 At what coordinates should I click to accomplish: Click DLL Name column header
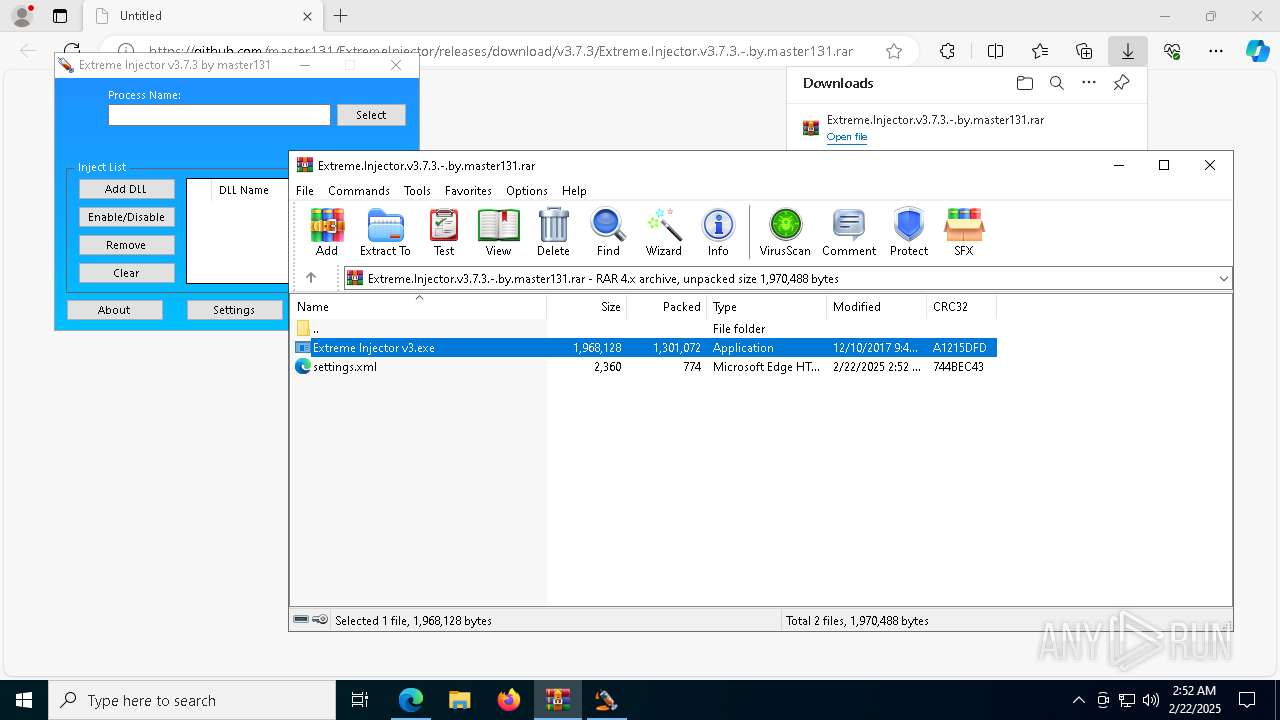[244, 190]
